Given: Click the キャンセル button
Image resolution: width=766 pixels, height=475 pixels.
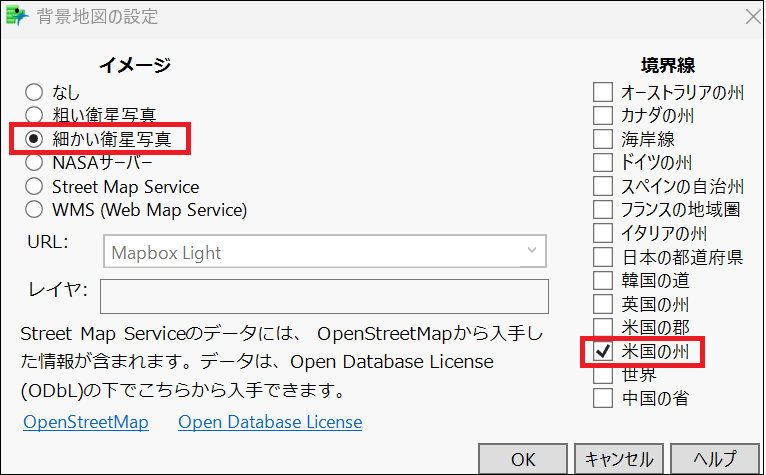Looking at the screenshot, I should click(619, 459).
